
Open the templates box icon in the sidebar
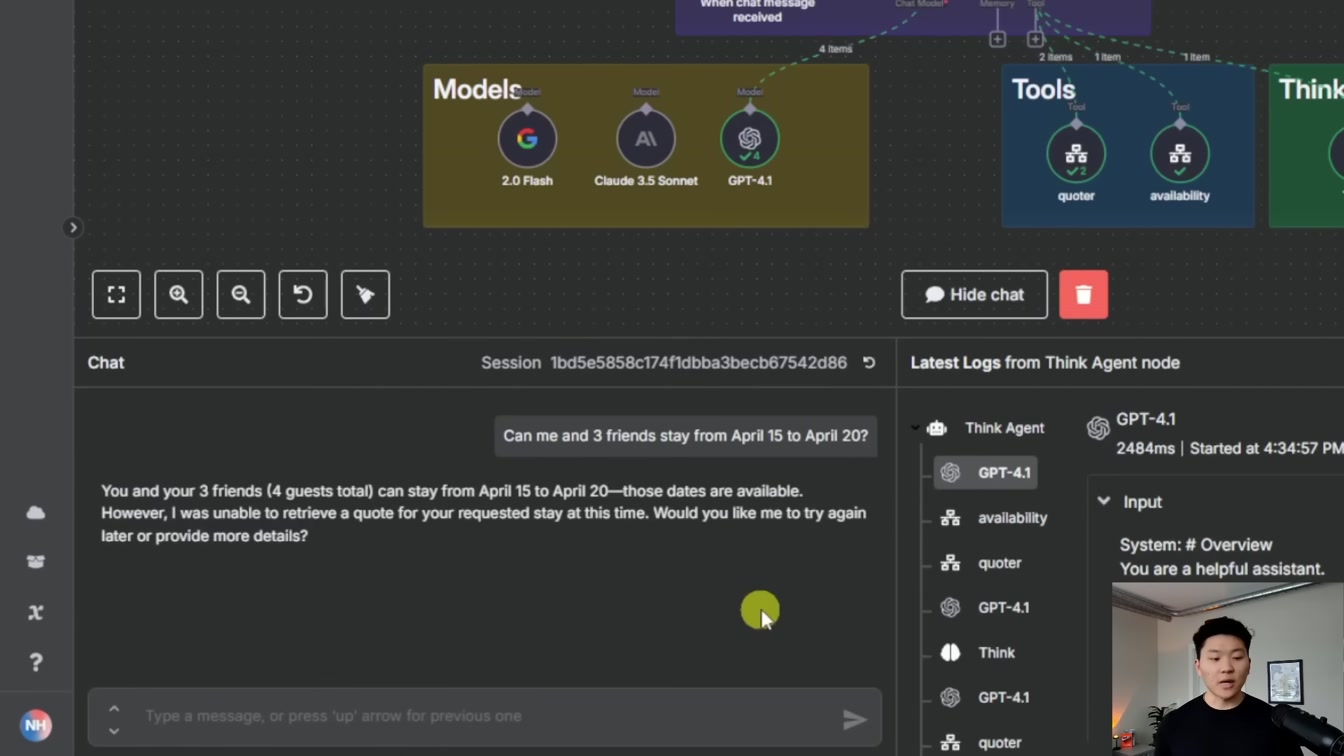click(36, 562)
